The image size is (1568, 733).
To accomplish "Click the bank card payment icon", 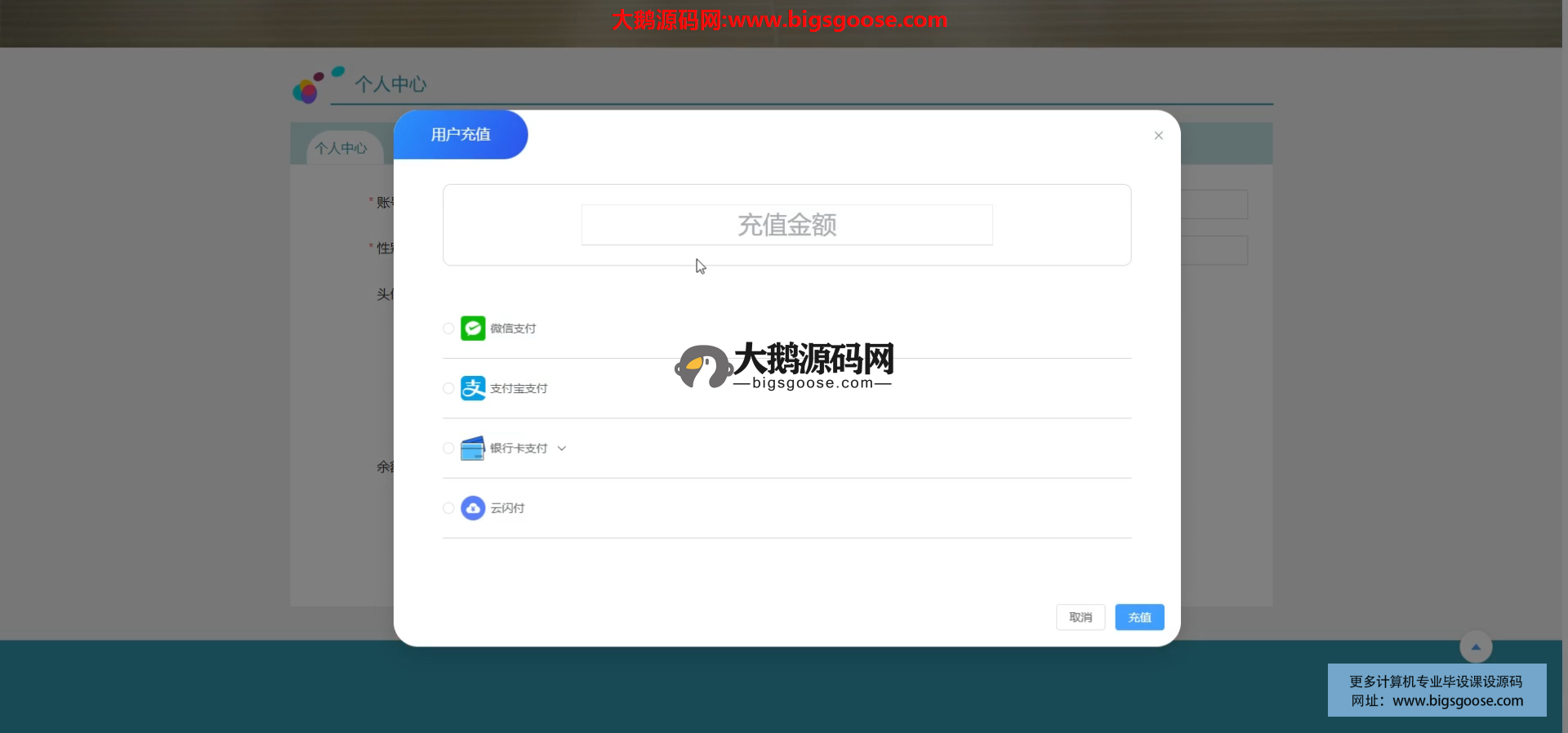I will coord(473,449).
